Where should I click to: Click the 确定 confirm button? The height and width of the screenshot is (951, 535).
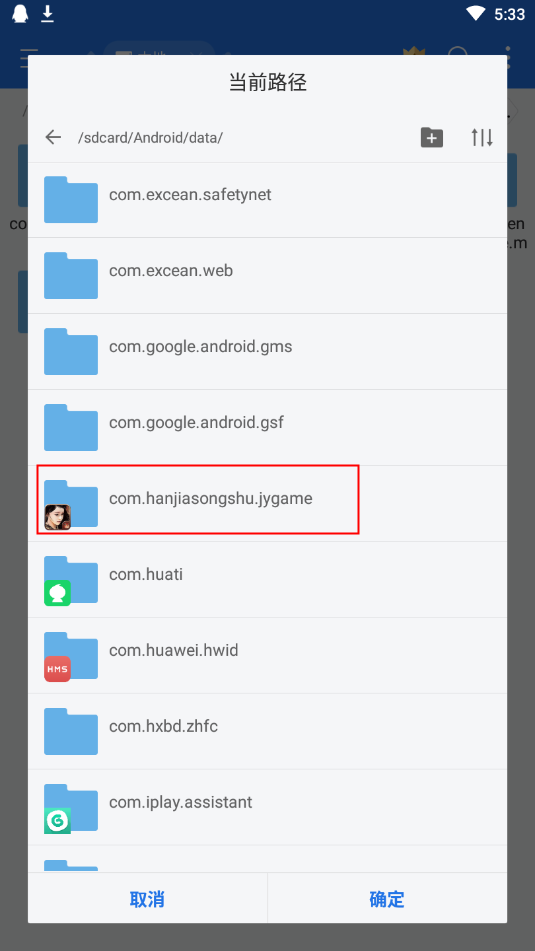coord(387,899)
